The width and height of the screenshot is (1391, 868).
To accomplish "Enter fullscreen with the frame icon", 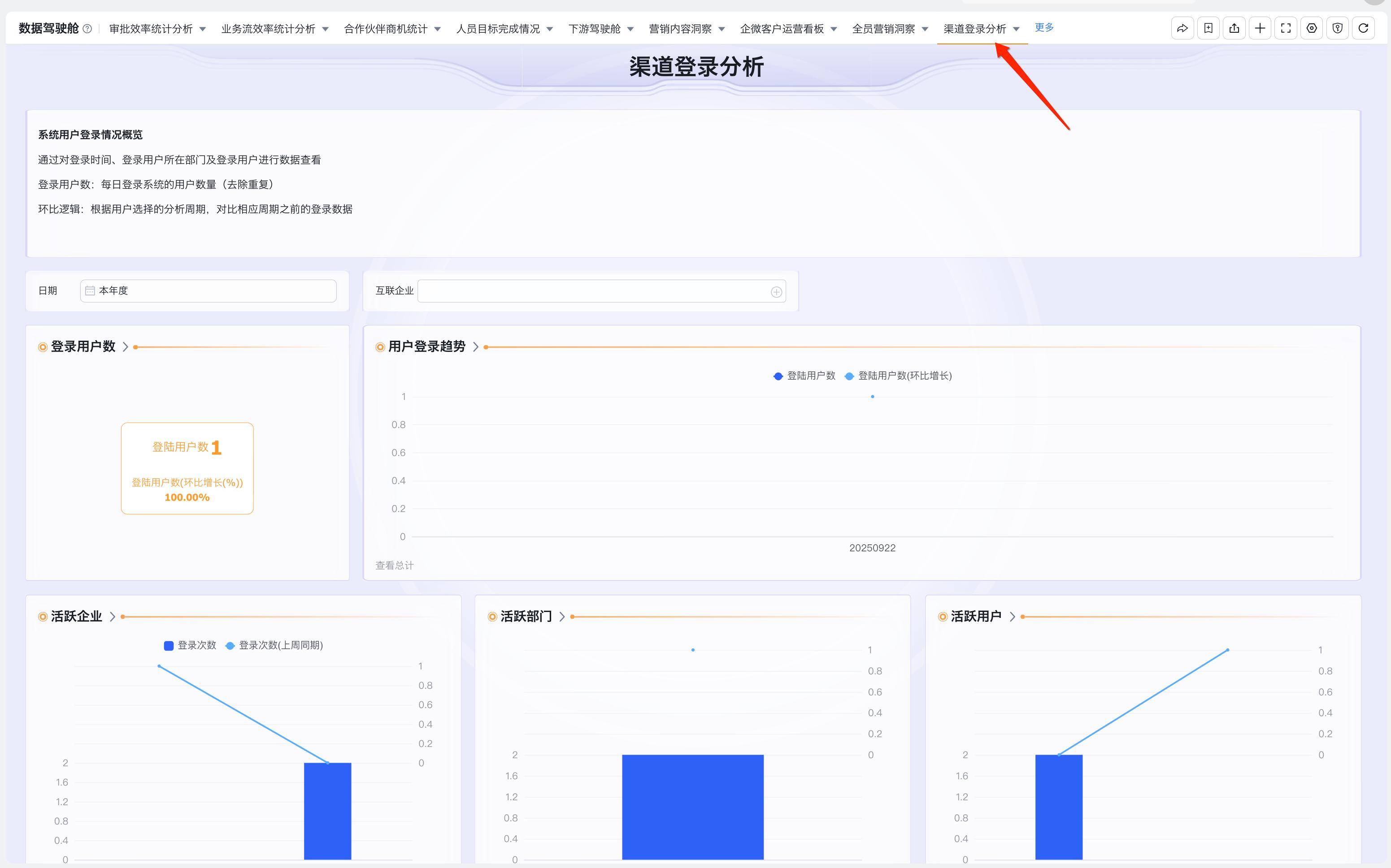I will click(x=1285, y=28).
